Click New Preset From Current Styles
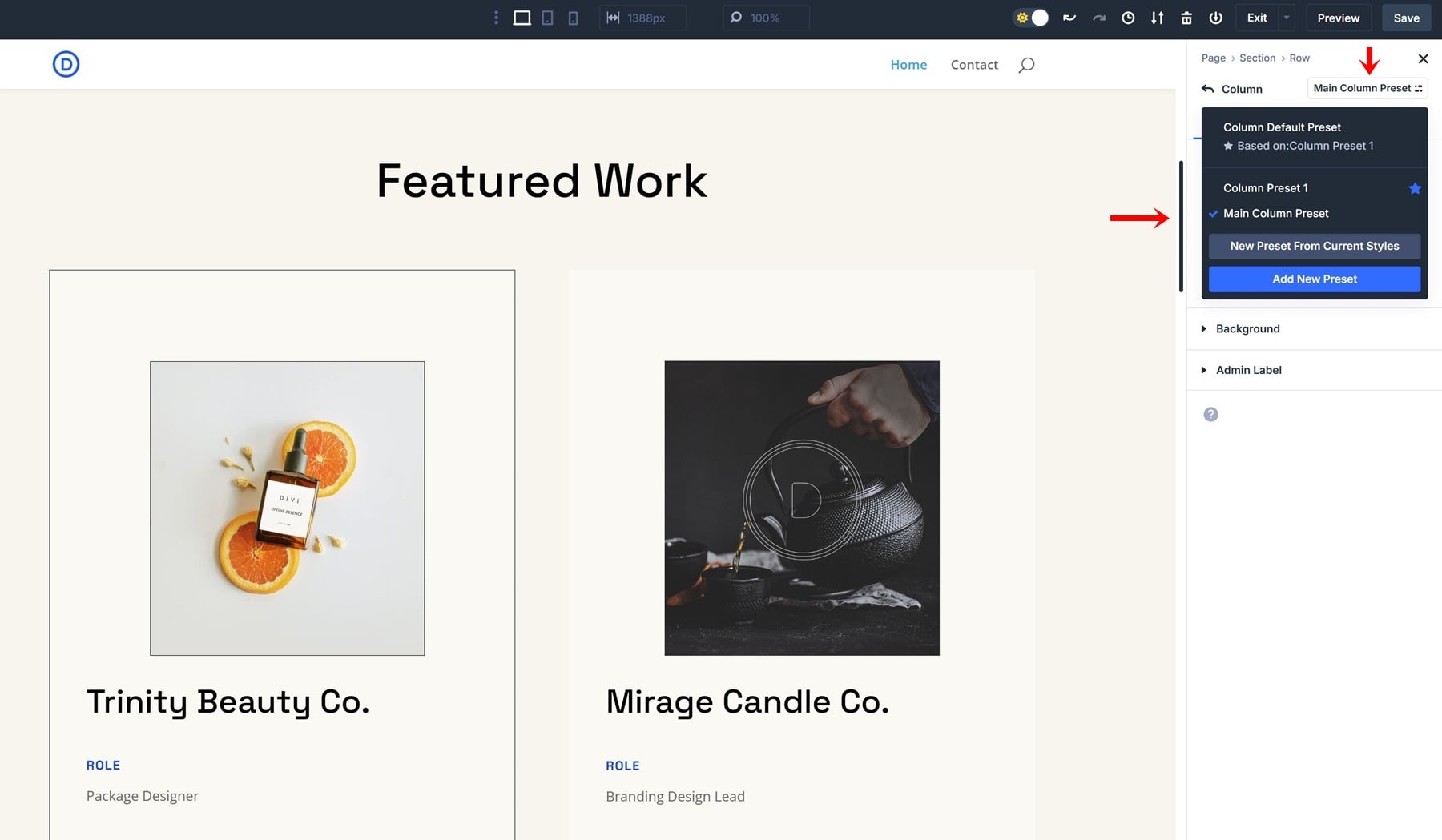1442x840 pixels. (x=1315, y=246)
